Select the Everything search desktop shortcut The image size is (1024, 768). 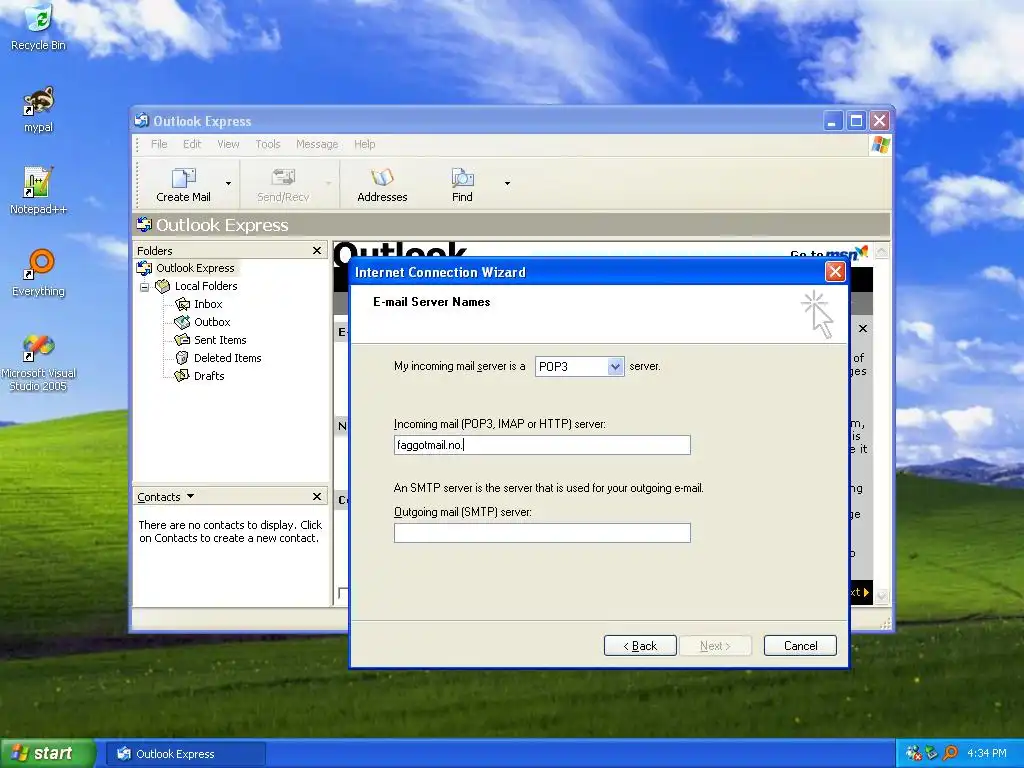pyautogui.click(x=38, y=273)
